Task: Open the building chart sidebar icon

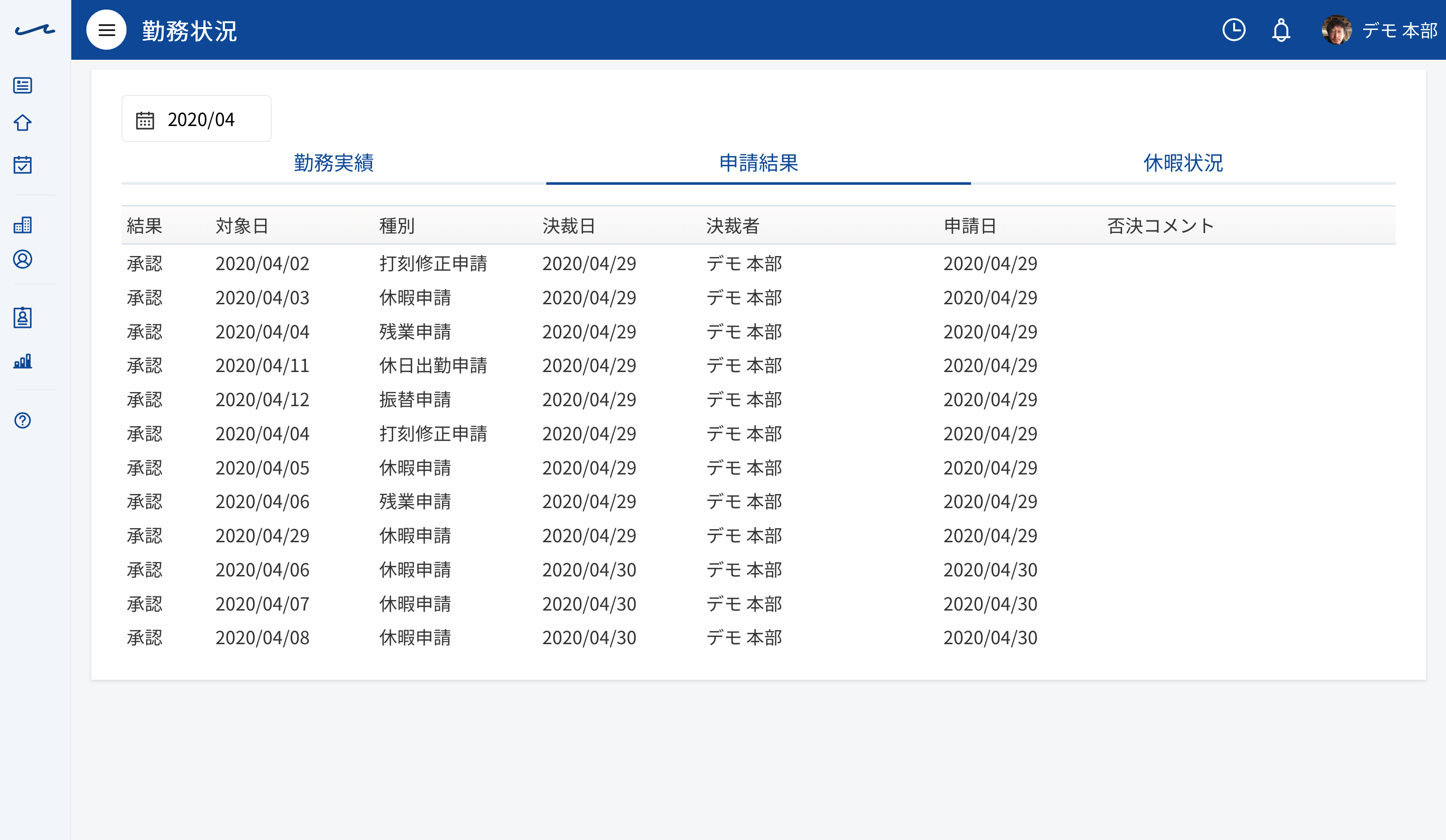Action: click(x=23, y=225)
